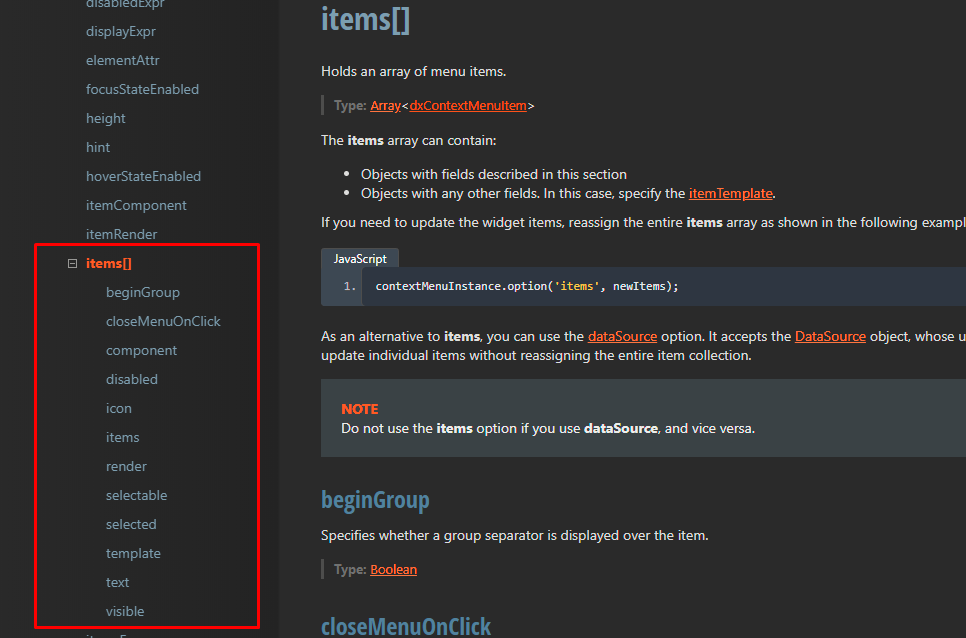
Task: Switch to the JavaScript code tab
Action: (x=359, y=257)
